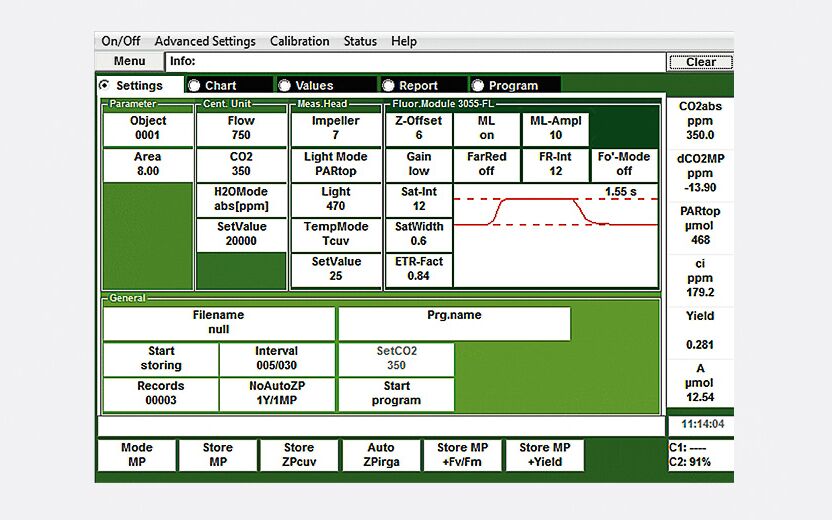
Task: Switch to the Values radio tab
Action: [x=327, y=85]
